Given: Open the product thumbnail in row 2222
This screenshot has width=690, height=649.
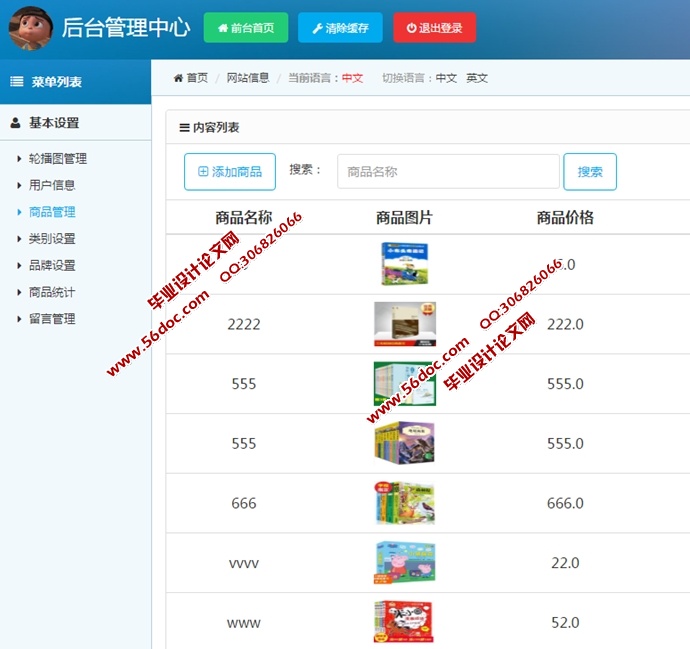Looking at the screenshot, I should point(405,324).
